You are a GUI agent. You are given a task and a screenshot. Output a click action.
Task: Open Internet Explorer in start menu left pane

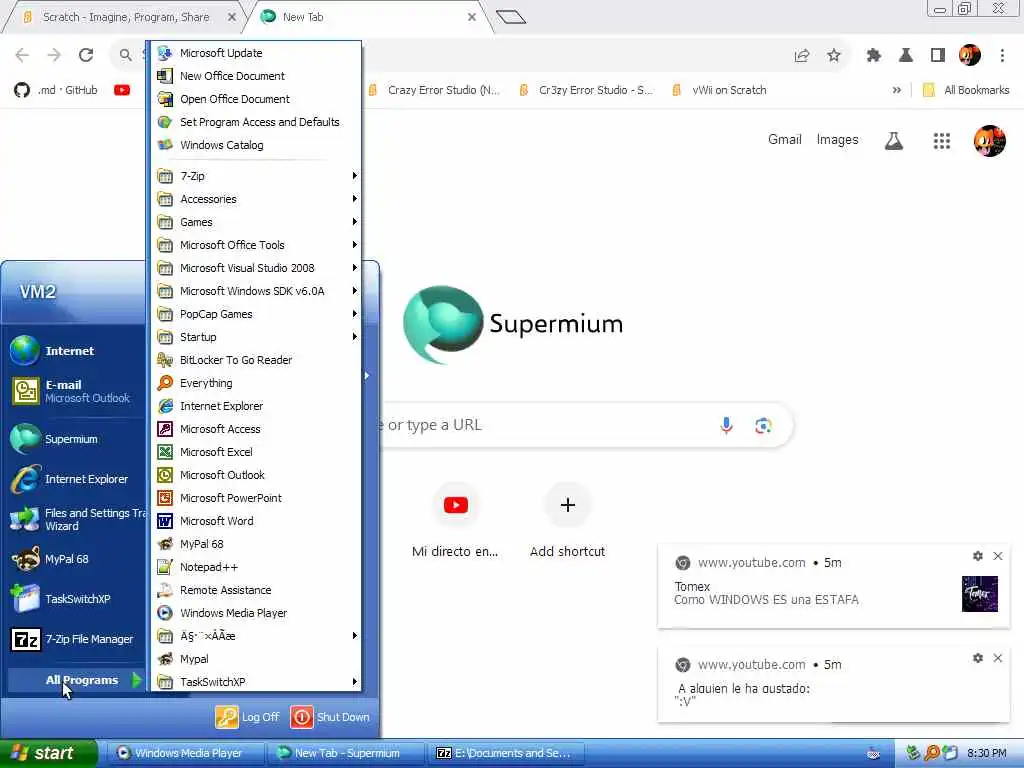(x=75, y=479)
